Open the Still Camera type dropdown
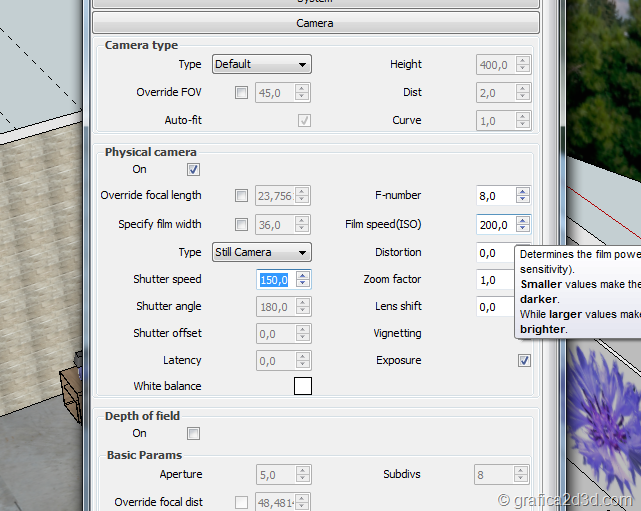Viewport: 641px width, 511px height. (262, 252)
